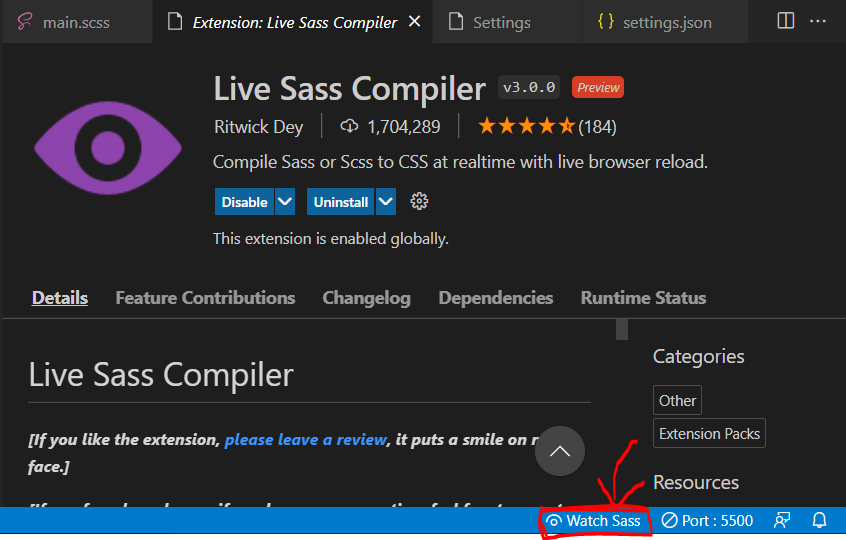Open the Details tab
The image size is (846, 540).
(x=60, y=298)
